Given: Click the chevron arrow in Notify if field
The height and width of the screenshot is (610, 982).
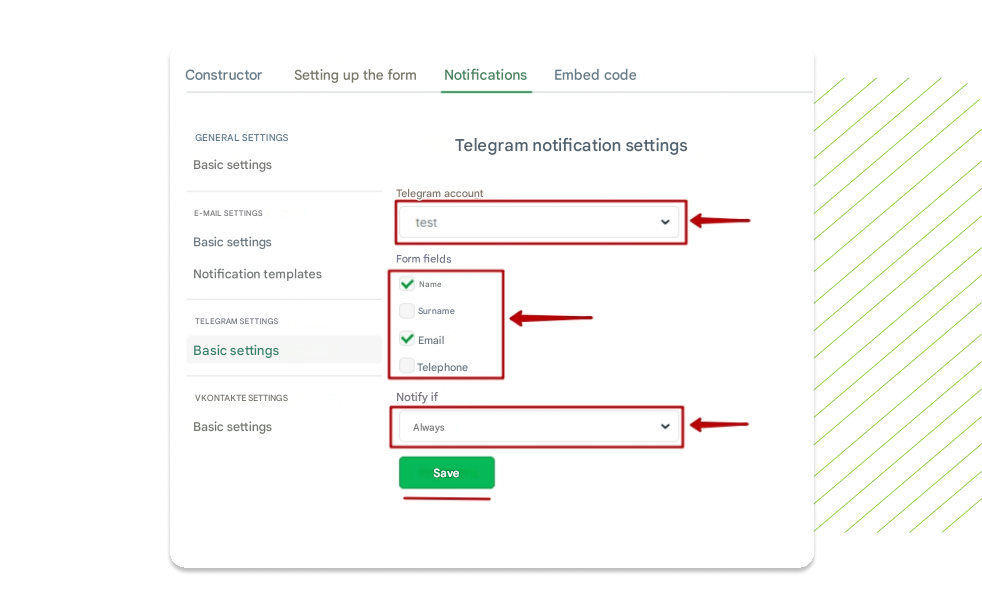Looking at the screenshot, I should pyautogui.click(x=665, y=427).
